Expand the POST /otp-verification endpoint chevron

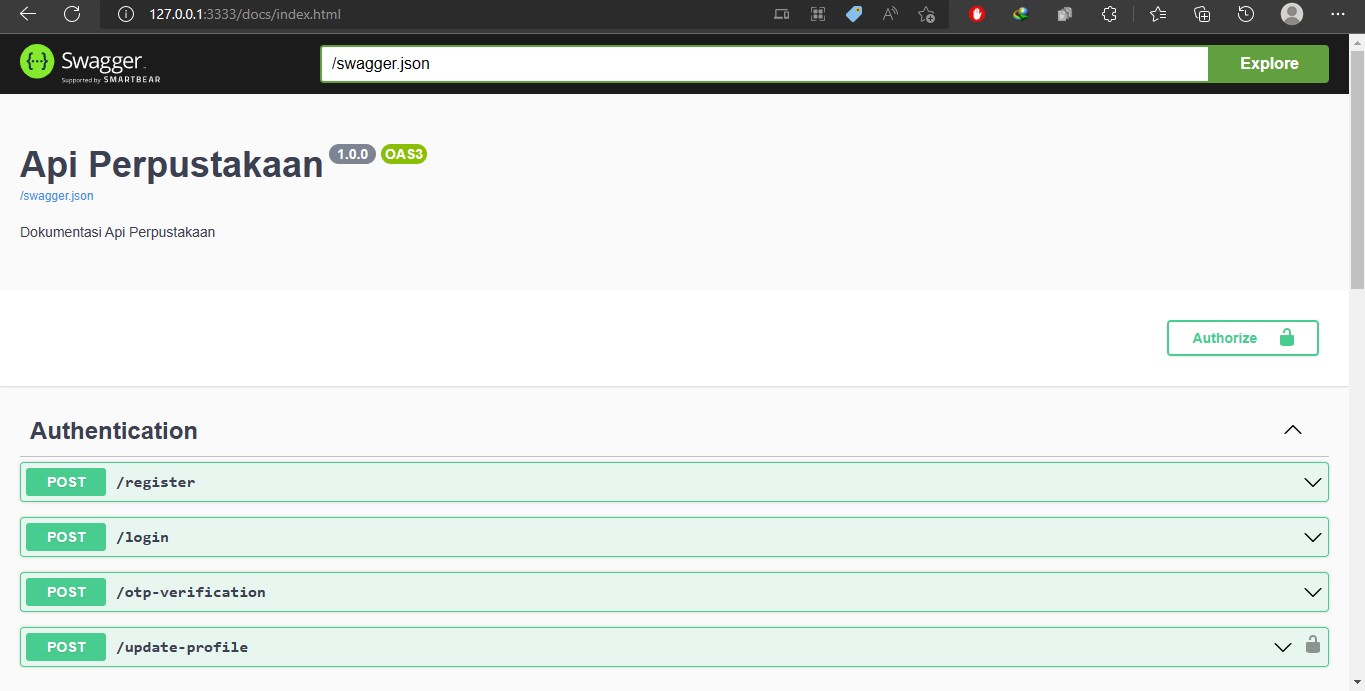[x=1312, y=592]
